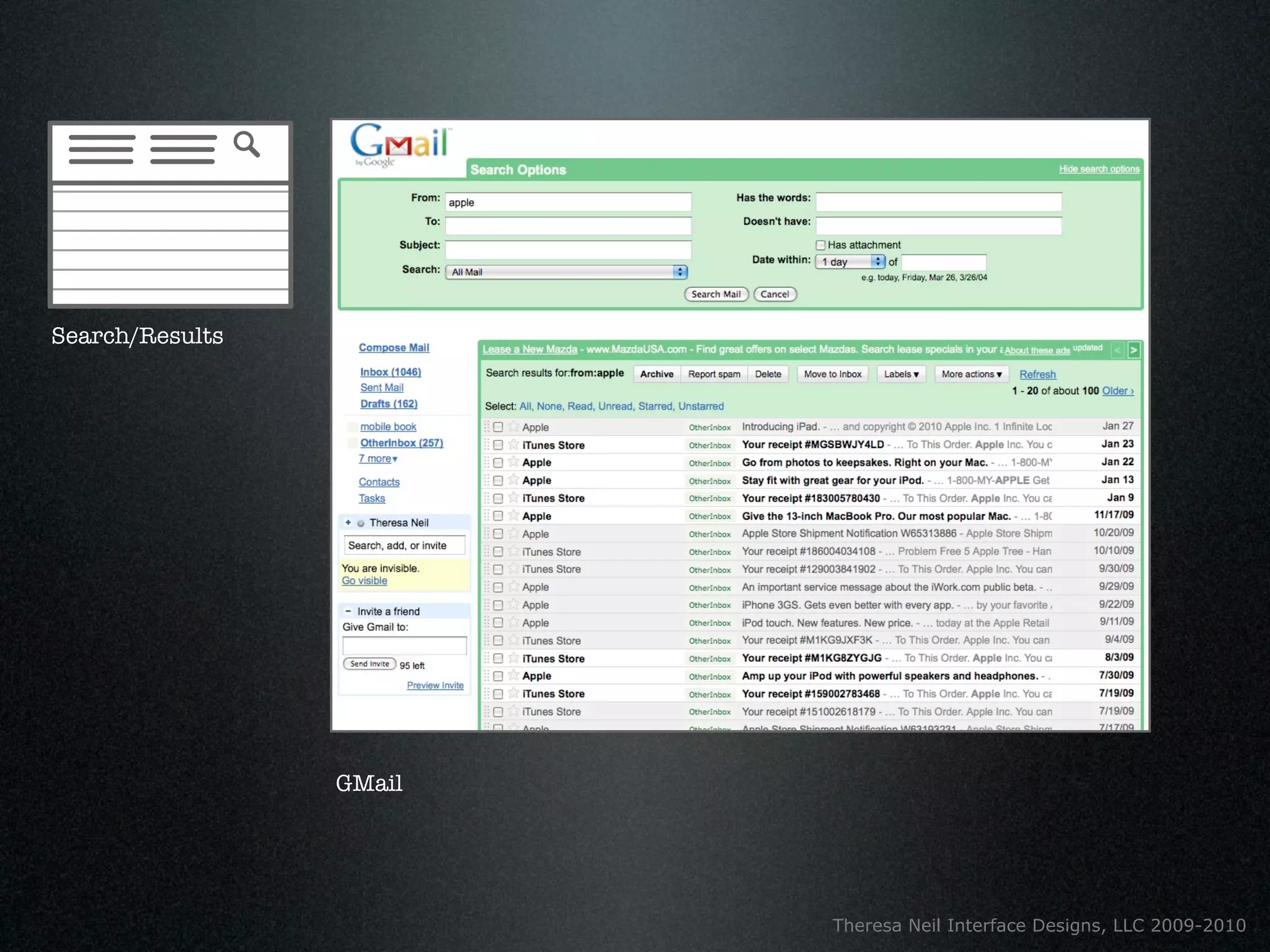Click Hide search options link
This screenshot has width=1270, height=952.
(x=1099, y=169)
